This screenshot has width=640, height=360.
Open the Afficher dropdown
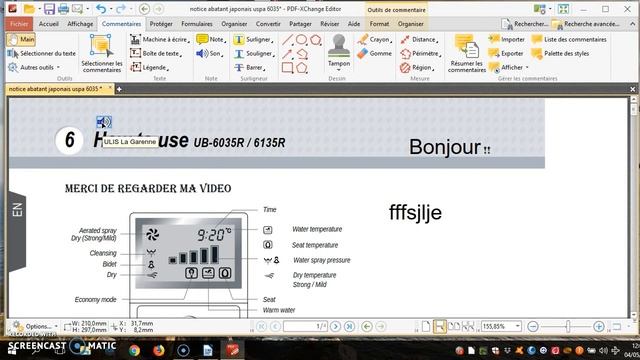[x=509, y=67]
